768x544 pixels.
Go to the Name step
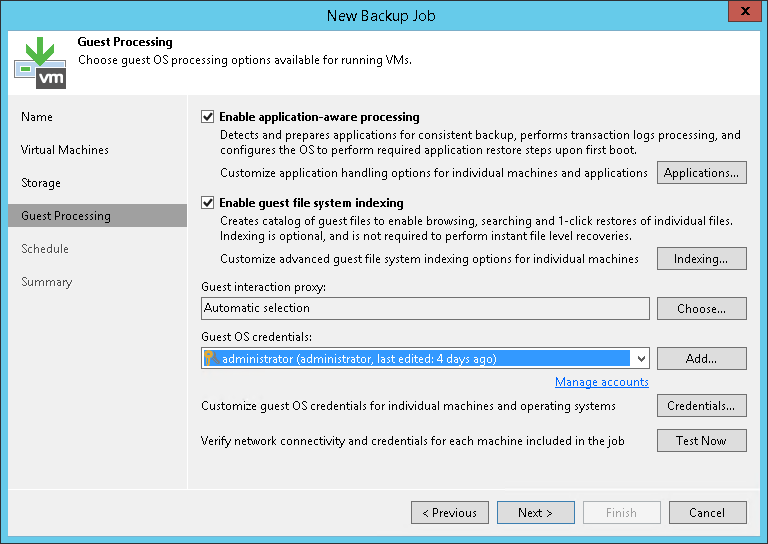pos(37,117)
